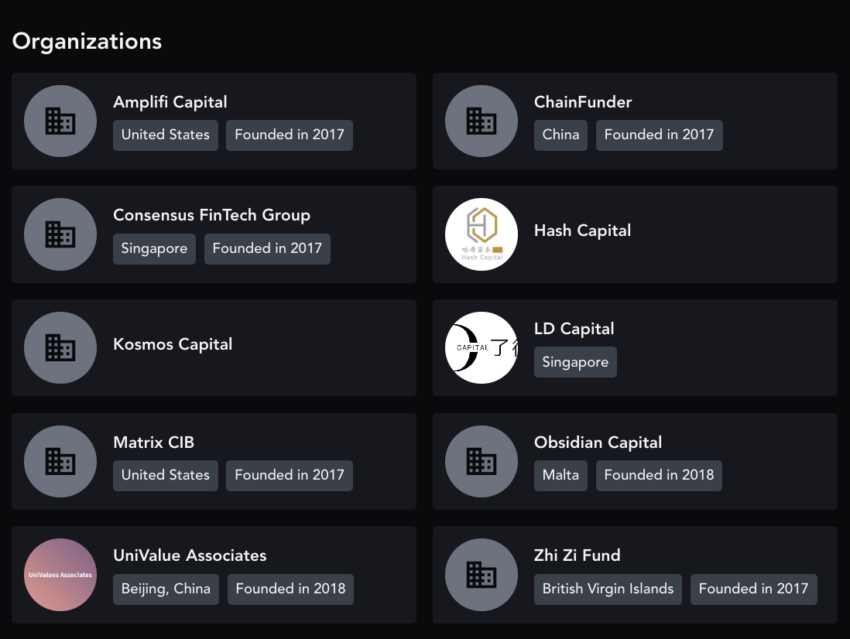Click the UniValue Associates logo
This screenshot has height=639, width=850.
[x=60, y=575]
